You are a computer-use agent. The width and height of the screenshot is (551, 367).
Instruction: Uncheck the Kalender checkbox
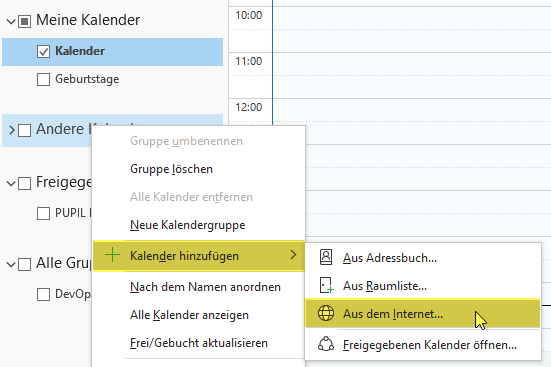click(x=43, y=52)
